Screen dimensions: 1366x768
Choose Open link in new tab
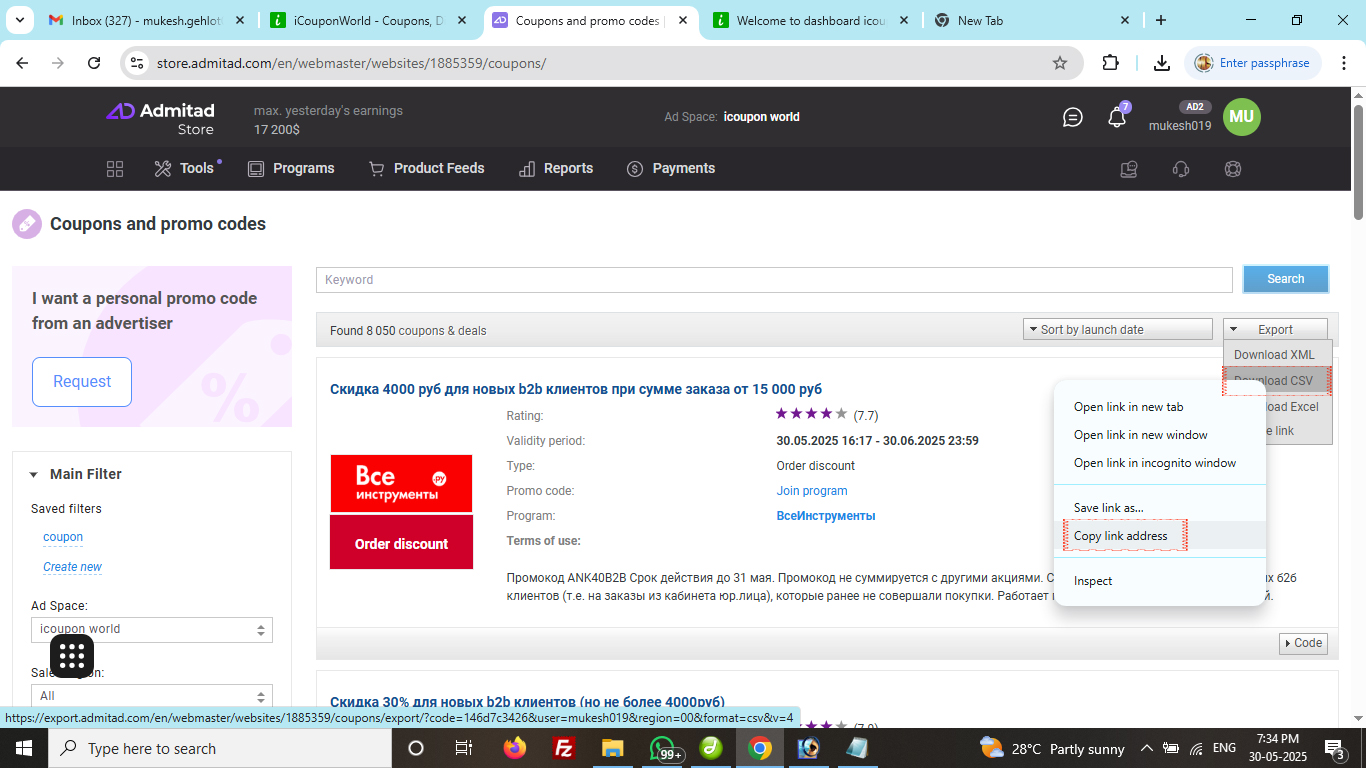click(x=1128, y=407)
